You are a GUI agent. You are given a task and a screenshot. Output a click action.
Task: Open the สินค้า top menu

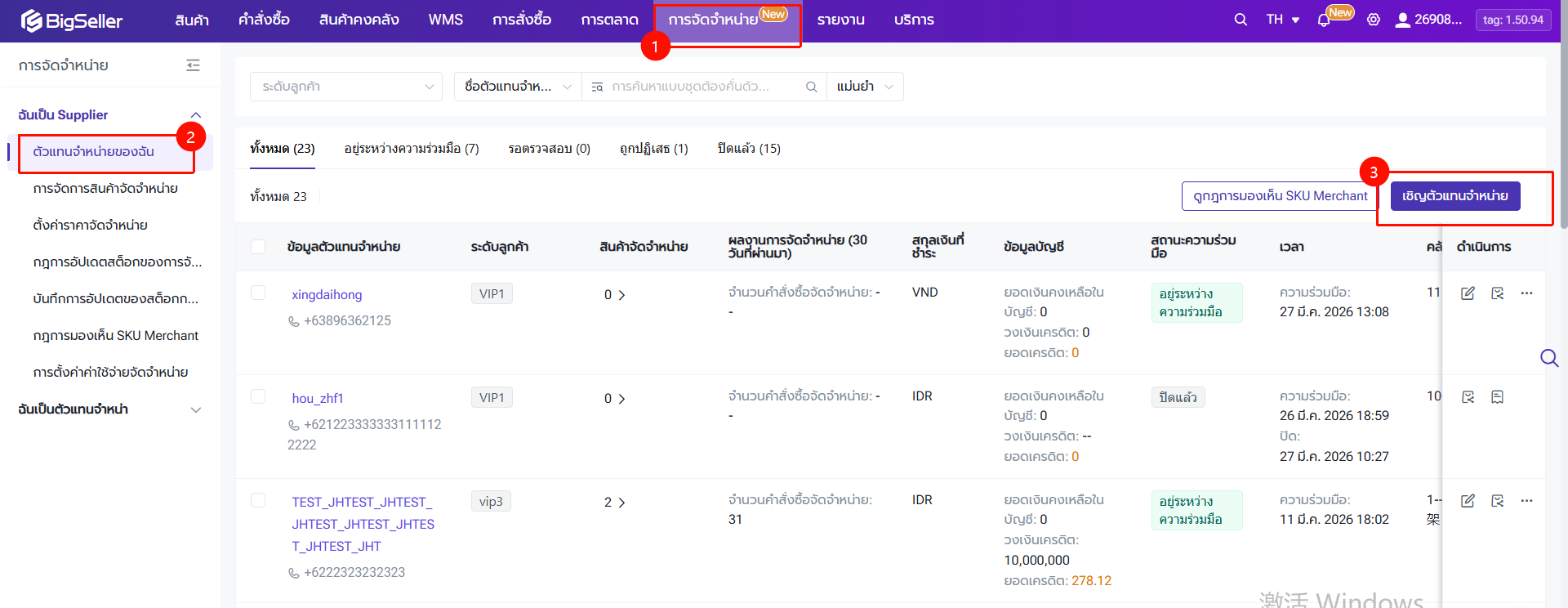coord(192,20)
